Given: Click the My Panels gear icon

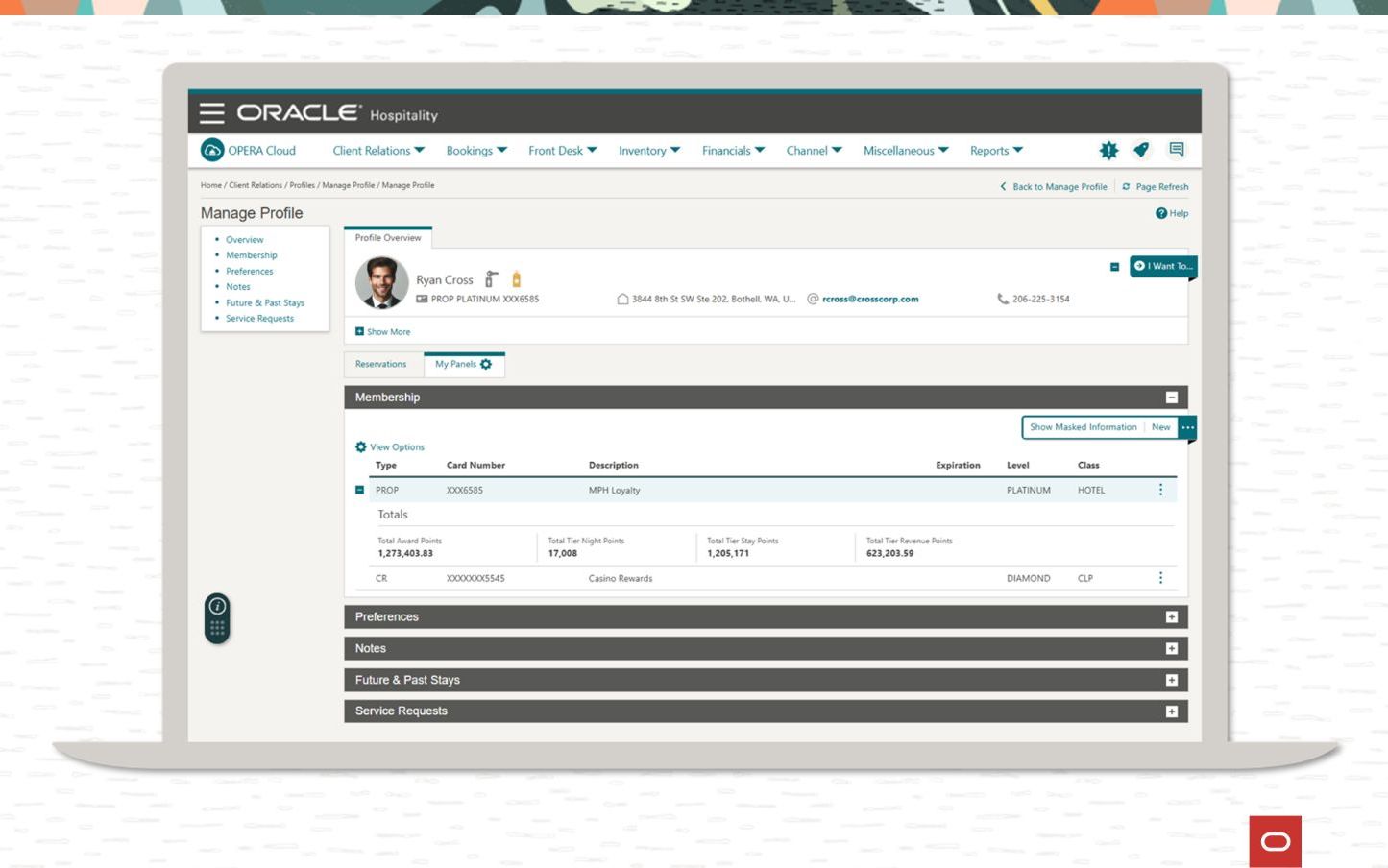Looking at the screenshot, I should coord(486,364).
